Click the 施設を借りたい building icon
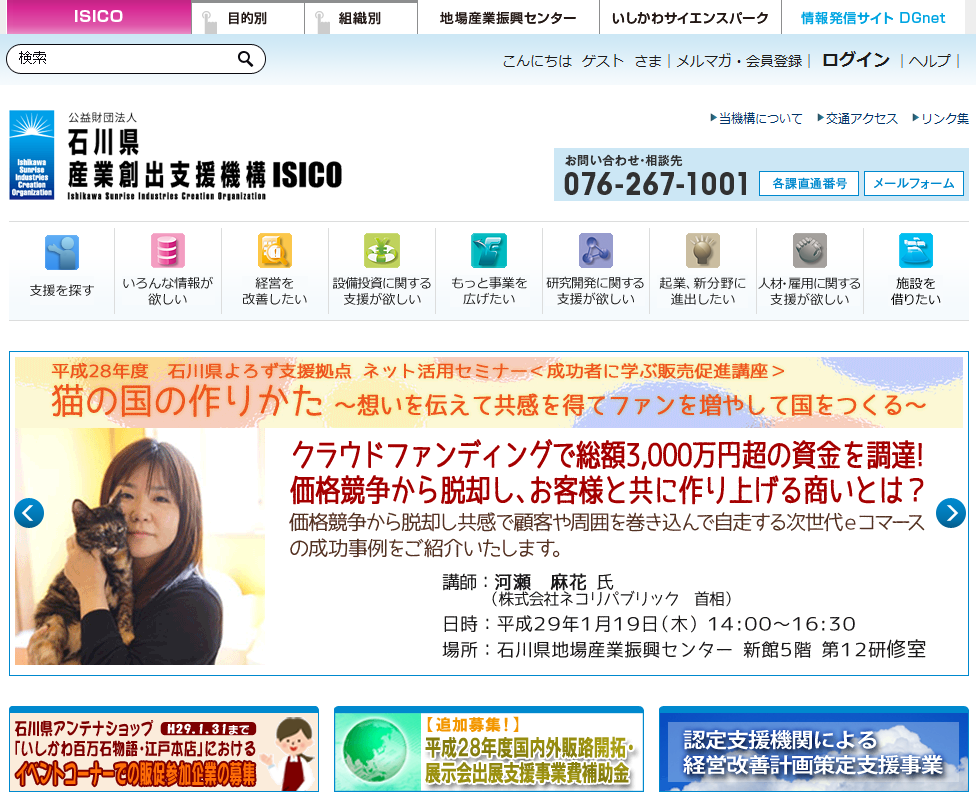Screen dimensions: 976x799 [916, 251]
